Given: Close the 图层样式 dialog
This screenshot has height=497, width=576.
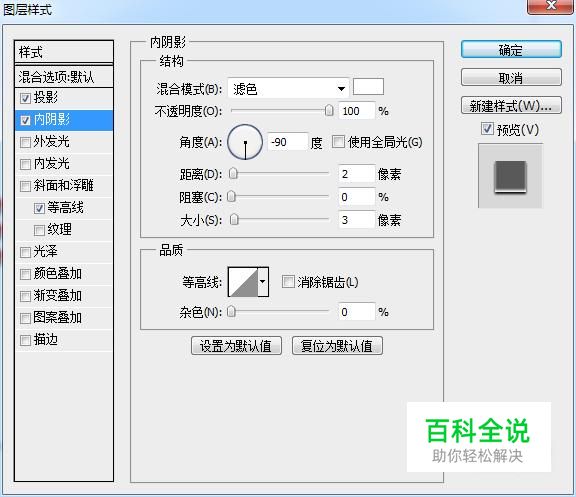Looking at the screenshot, I should point(550,6).
